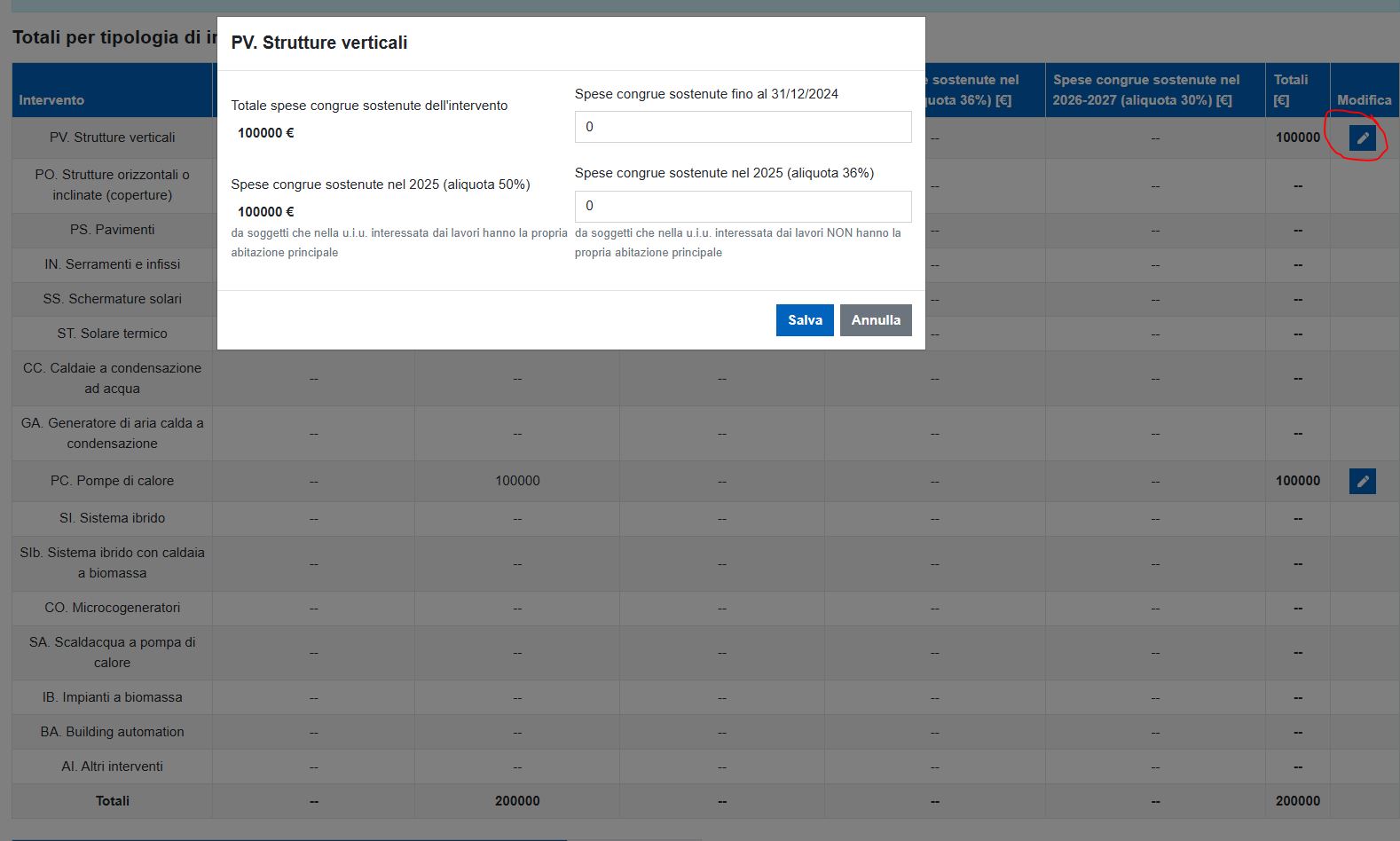Select label 'Spese congrue sostenute nel 2025 (aliquota 50%)'
The width and height of the screenshot is (1400, 841).
click(x=381, y=185)
